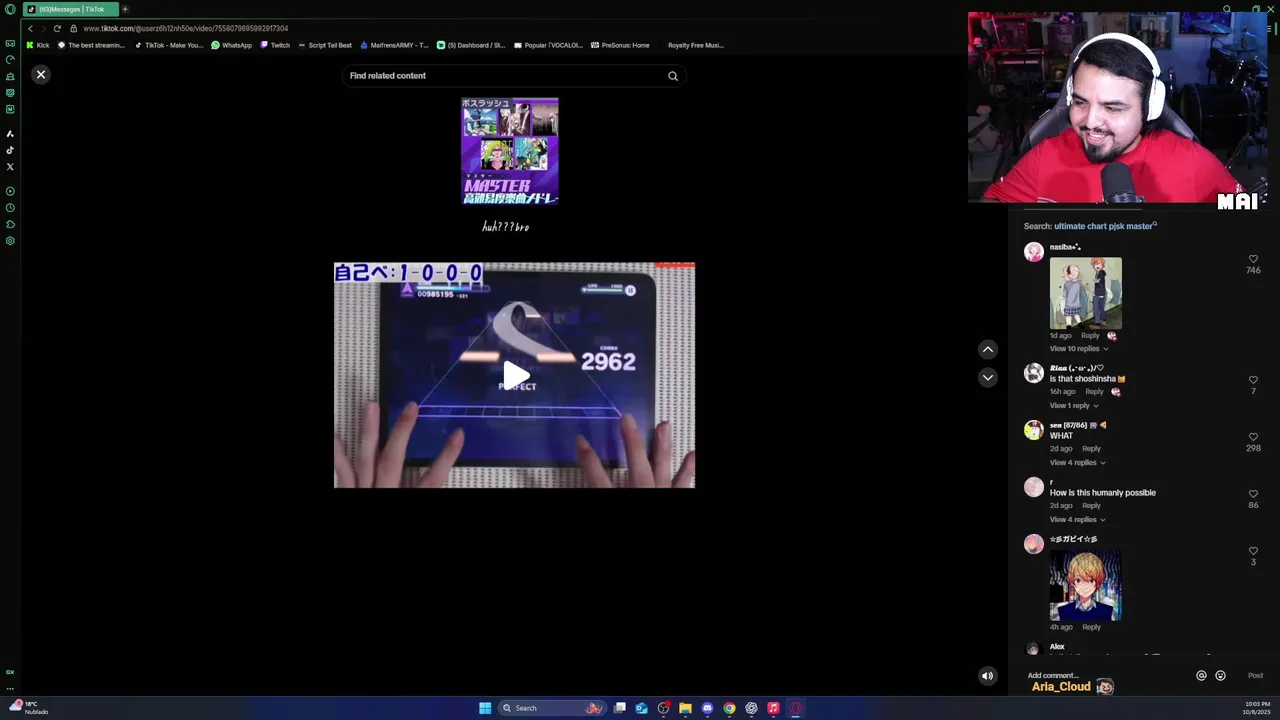Like the WHAT comment heart
Viewport: 1280px width, 720px height.
1253,437
